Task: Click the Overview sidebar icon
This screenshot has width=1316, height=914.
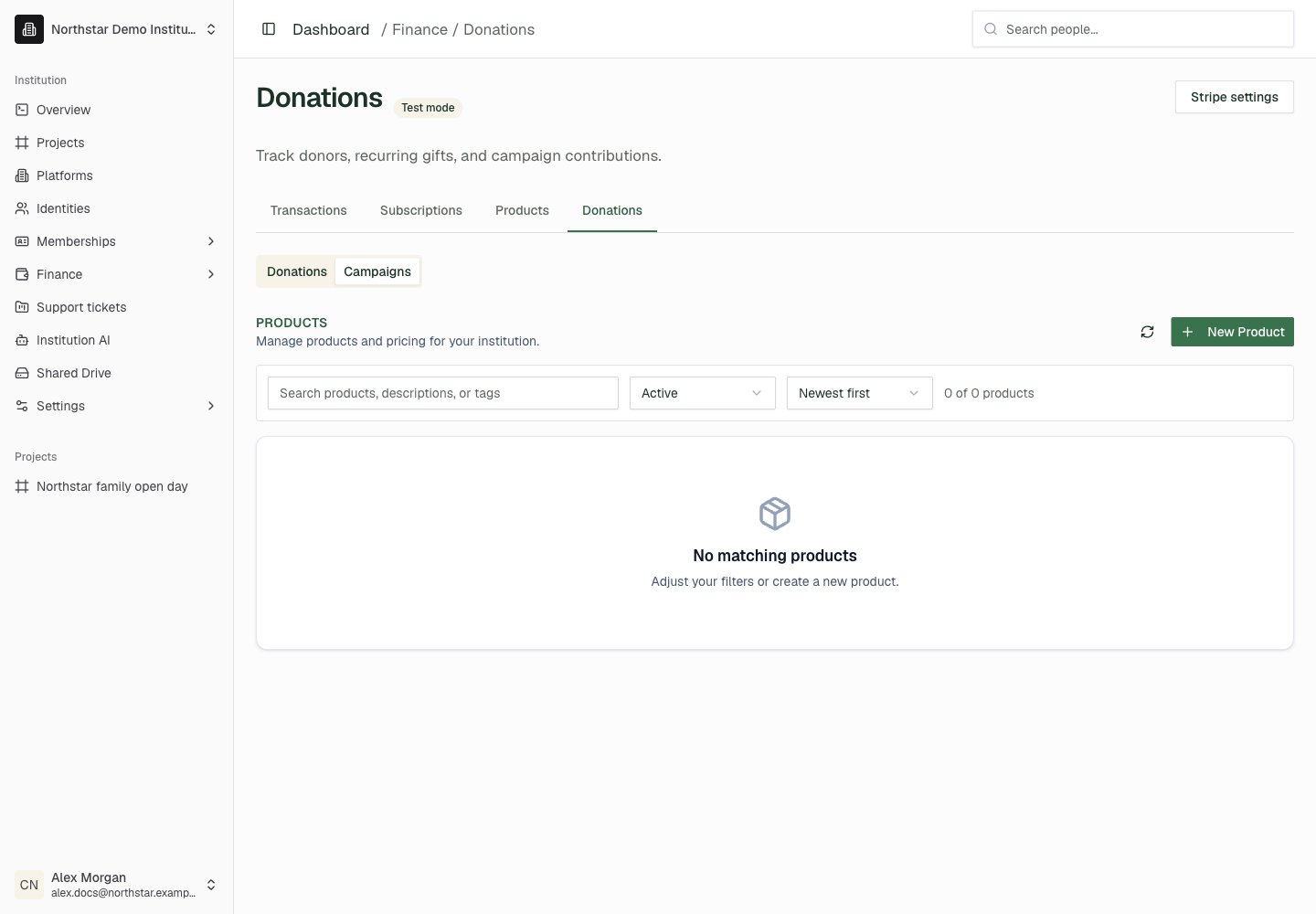Action: coord(22,110)
